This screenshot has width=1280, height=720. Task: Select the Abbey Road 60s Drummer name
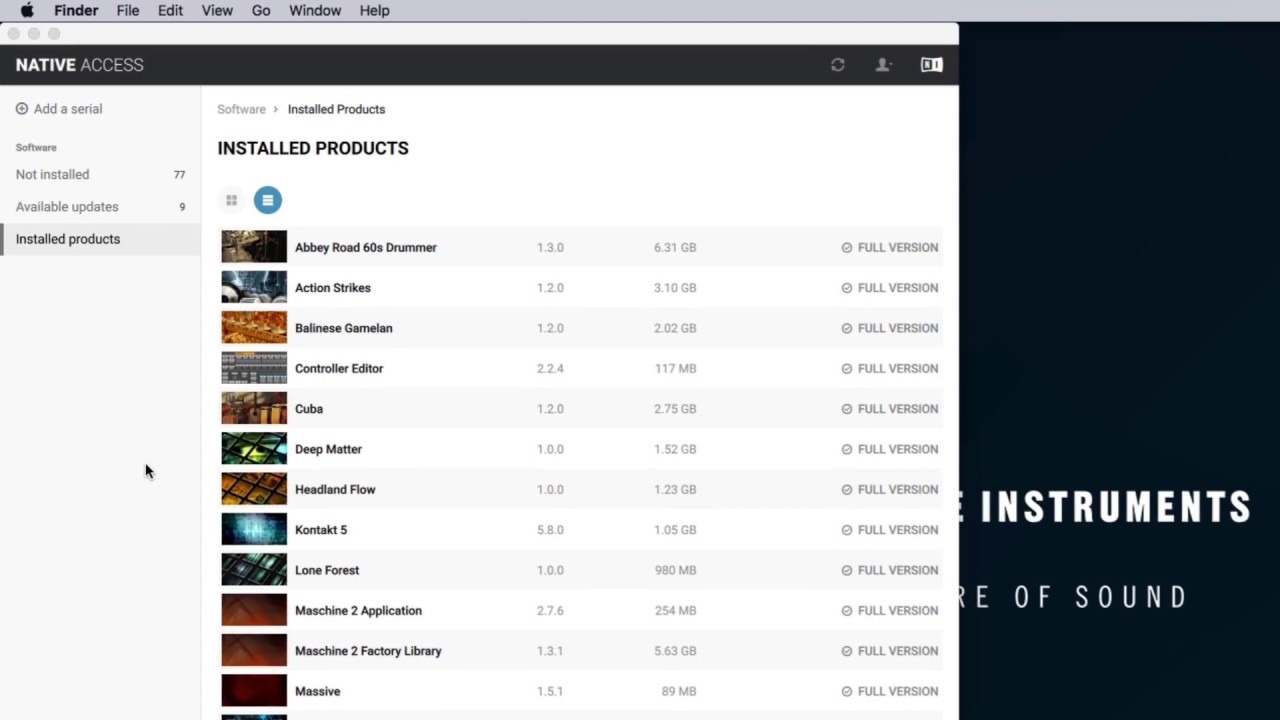366,247
